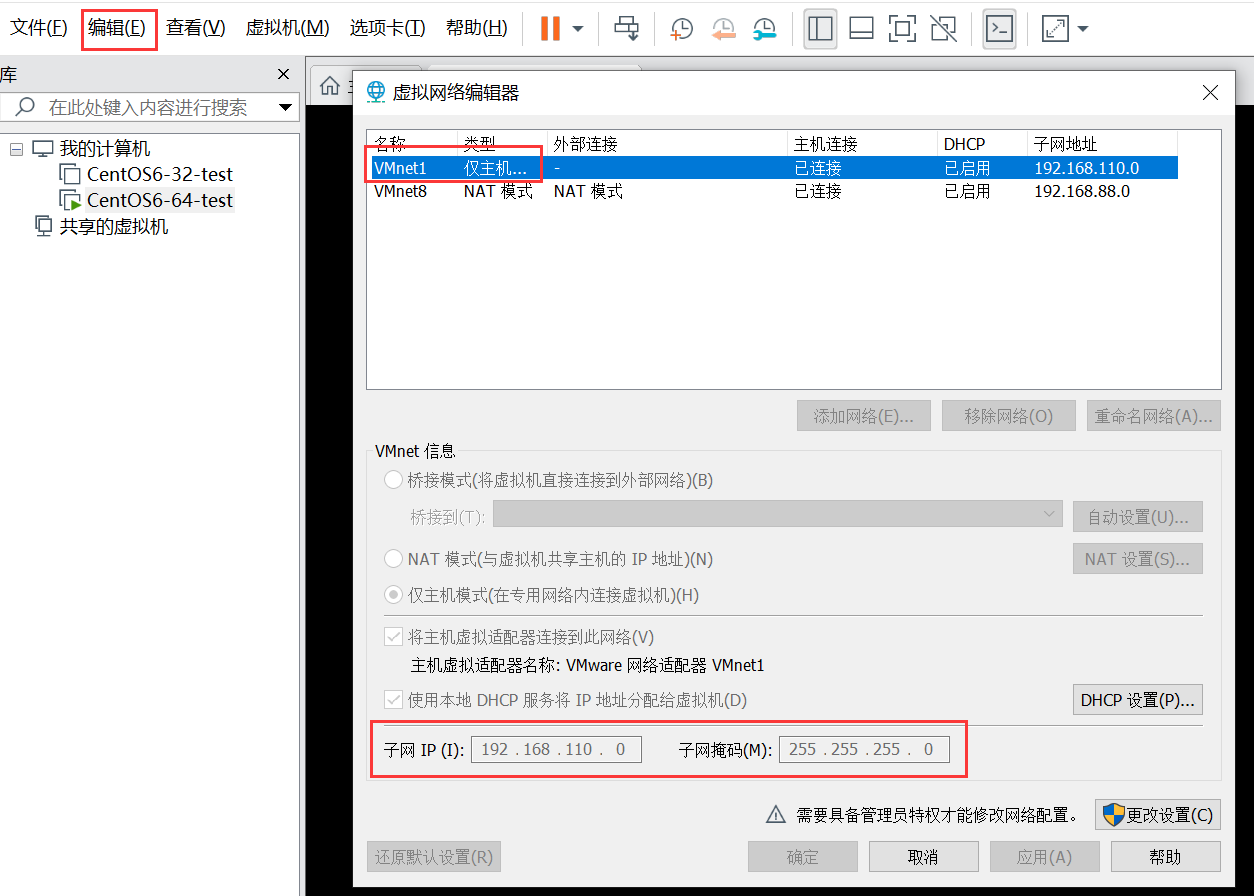Toggle 将主机虚拟适配器连接到此网络 checkbox

(x=394, y=637)
